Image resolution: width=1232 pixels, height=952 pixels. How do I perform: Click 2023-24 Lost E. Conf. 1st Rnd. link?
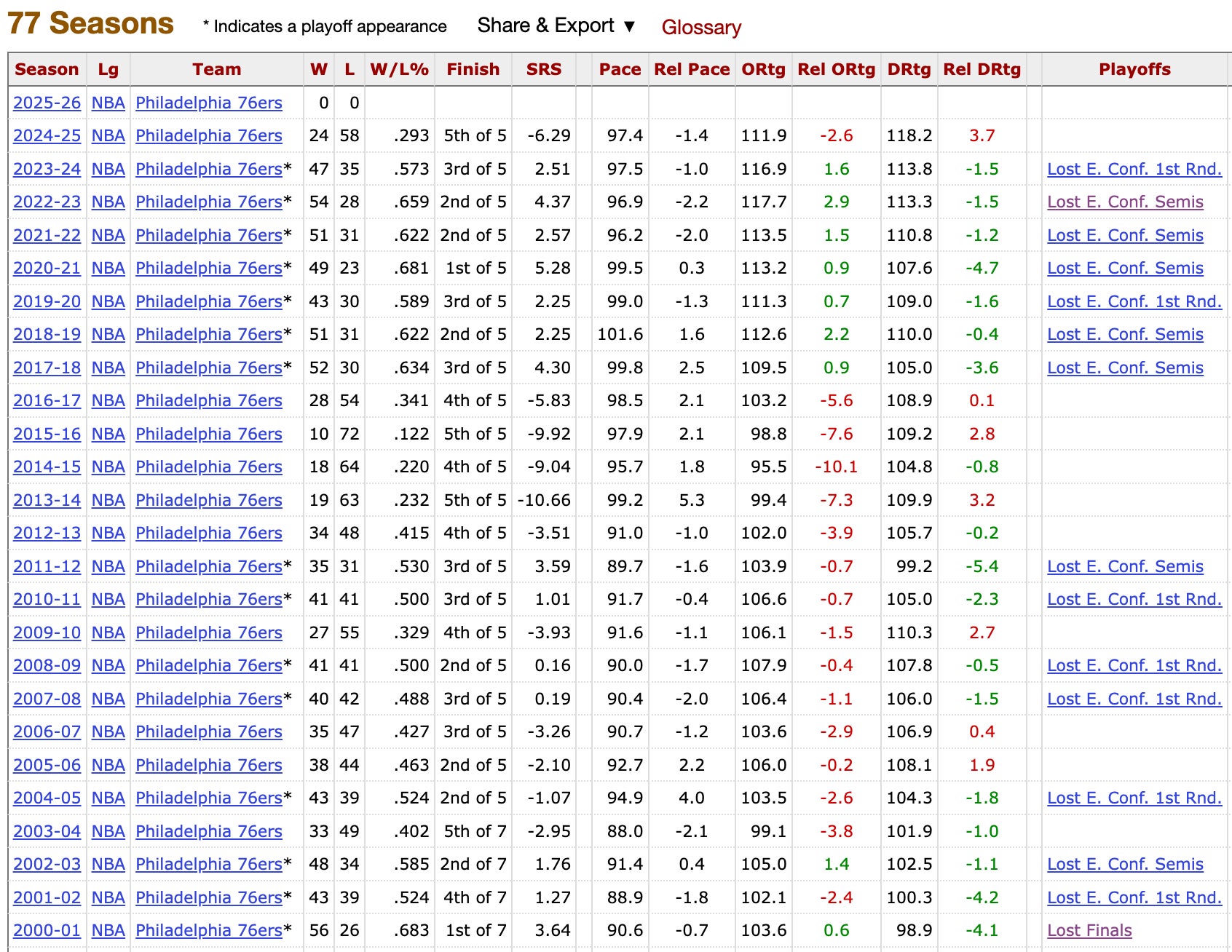pos(1134,170)
